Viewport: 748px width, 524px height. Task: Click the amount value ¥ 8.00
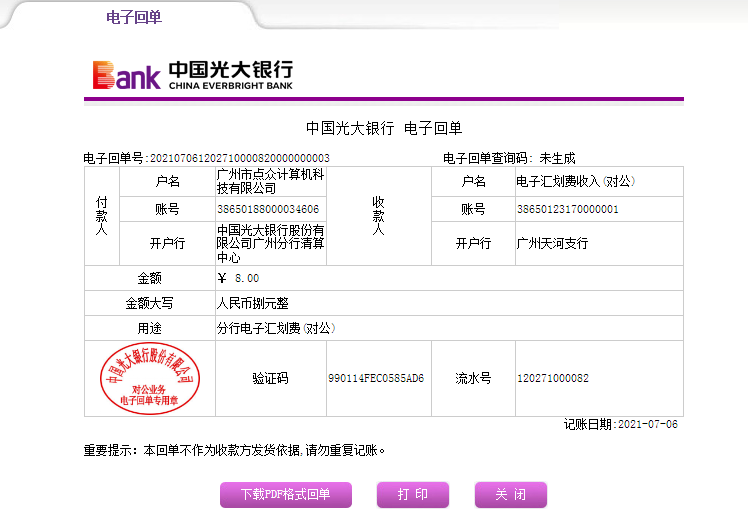tap(238, 278)
